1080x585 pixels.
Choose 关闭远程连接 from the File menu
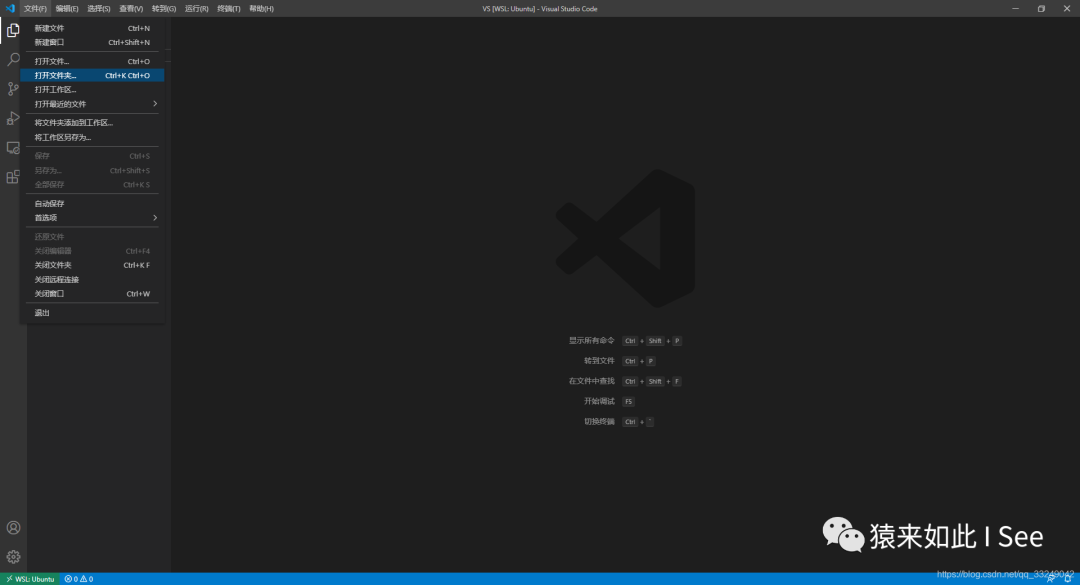click(x=92, y=280)
